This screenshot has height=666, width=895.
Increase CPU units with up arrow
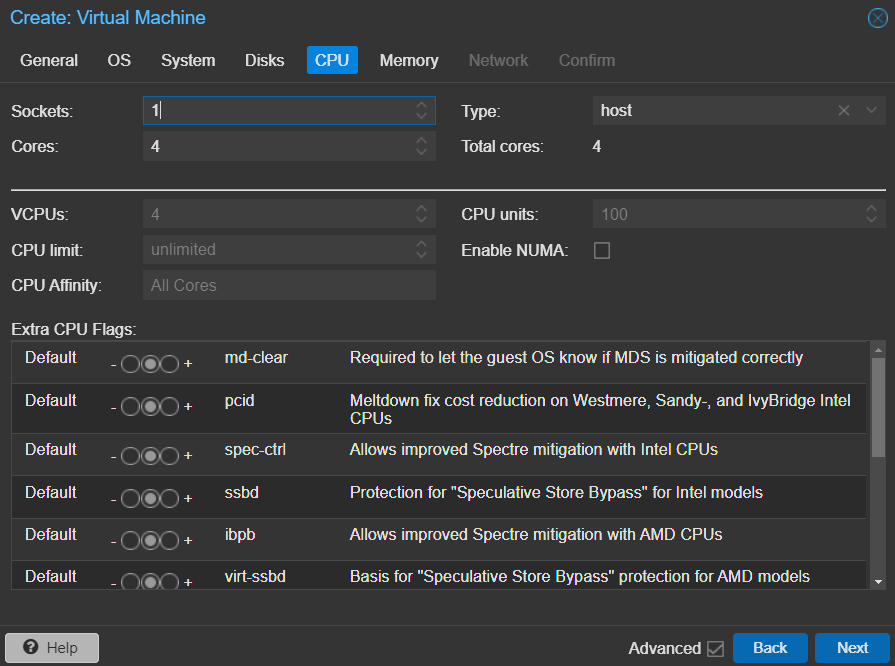(871, 209)
